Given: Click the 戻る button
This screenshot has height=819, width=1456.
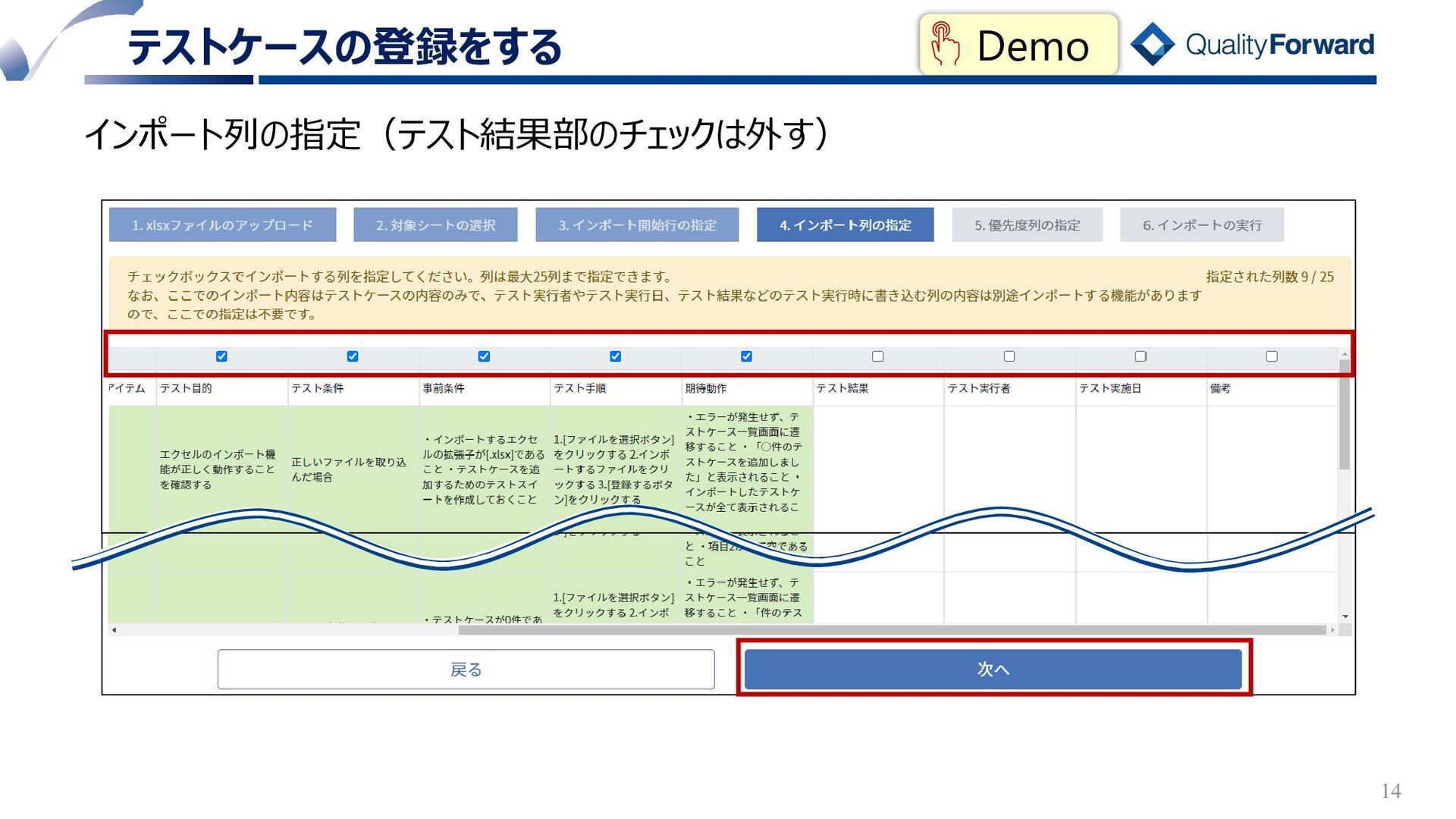Looking at the screenshot, I should pos(466,670).
